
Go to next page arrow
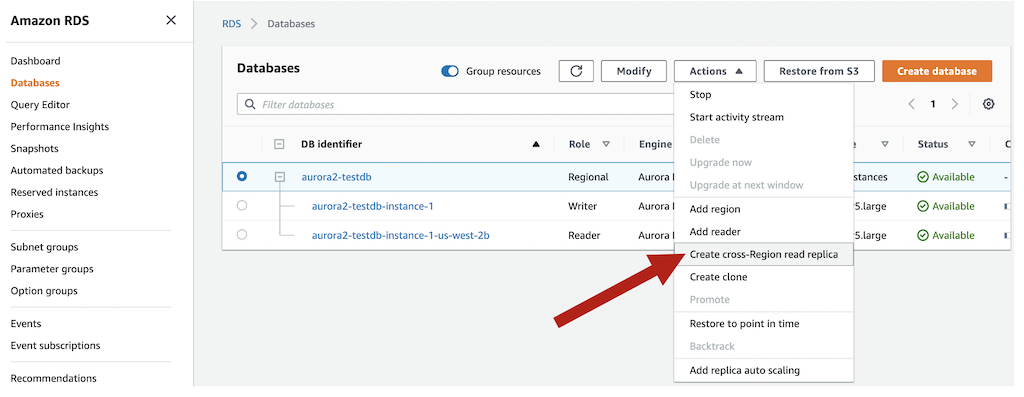point(955,104)
